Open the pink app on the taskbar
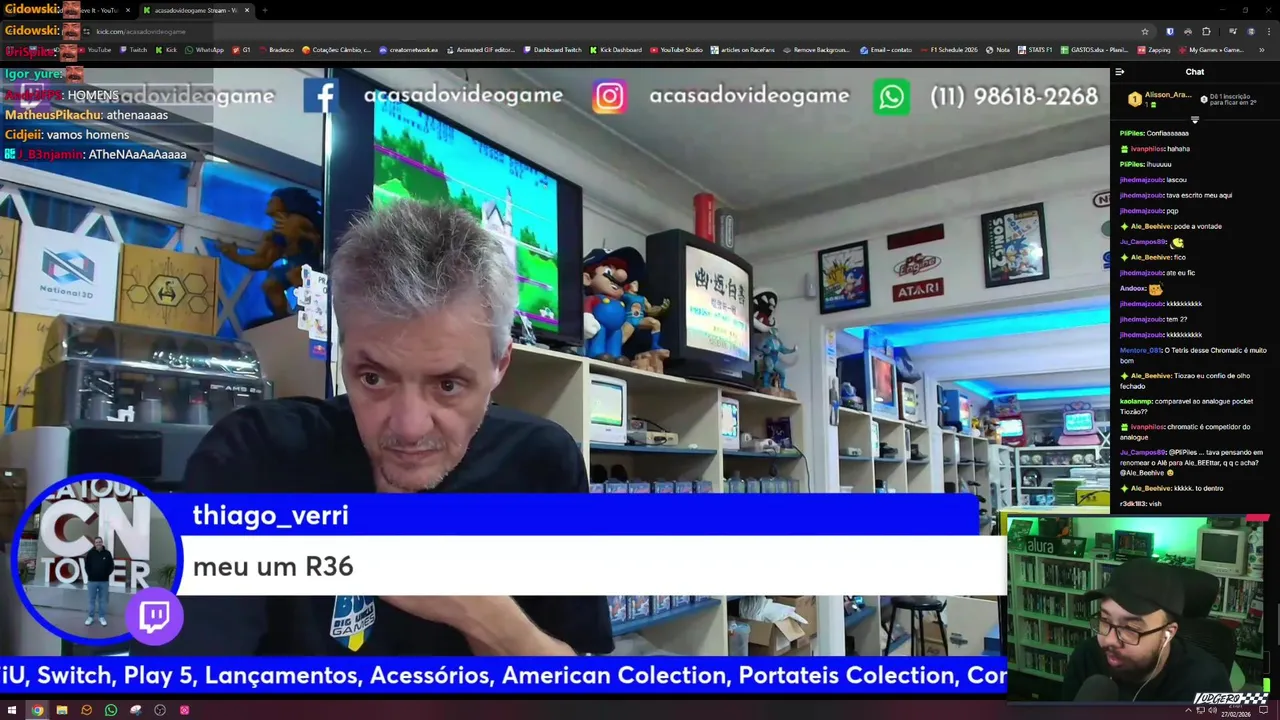The width and height of the screenshot is (1280, 720). (184, 710)
